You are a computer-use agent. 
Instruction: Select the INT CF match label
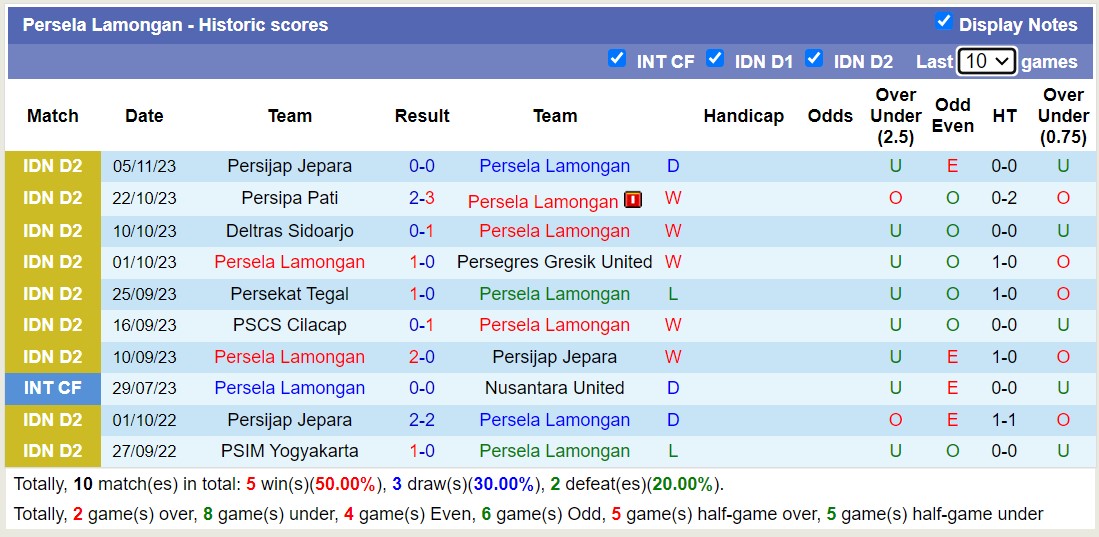[x=53, y=388]
